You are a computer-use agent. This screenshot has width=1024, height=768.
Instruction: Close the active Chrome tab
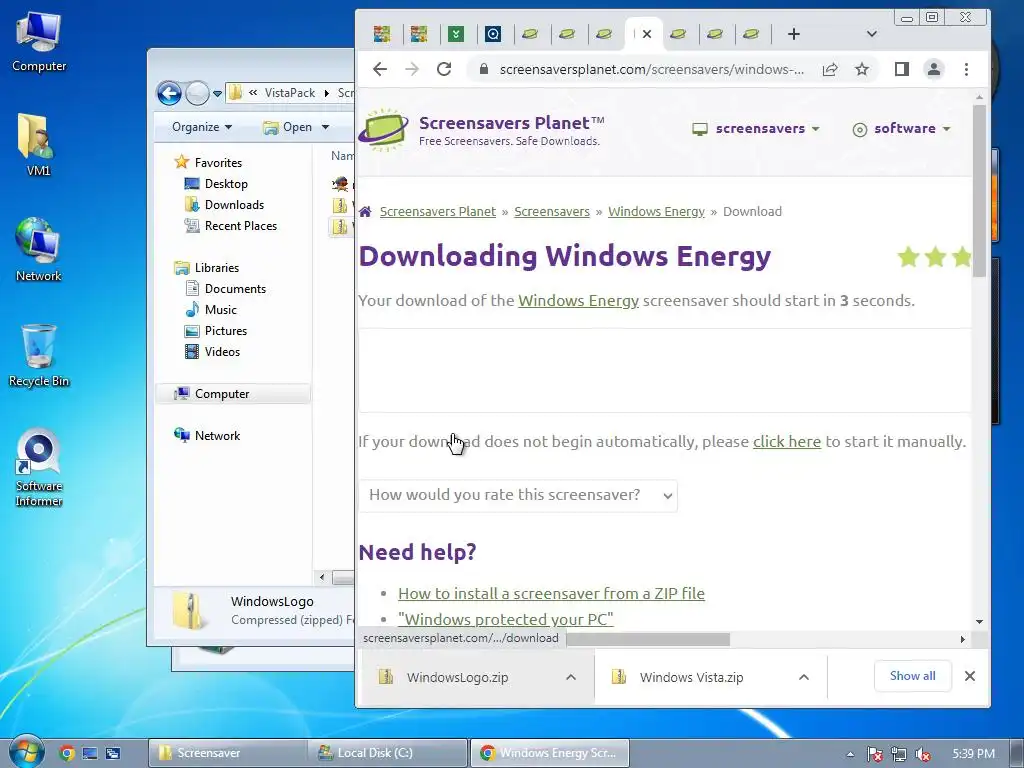647,34
